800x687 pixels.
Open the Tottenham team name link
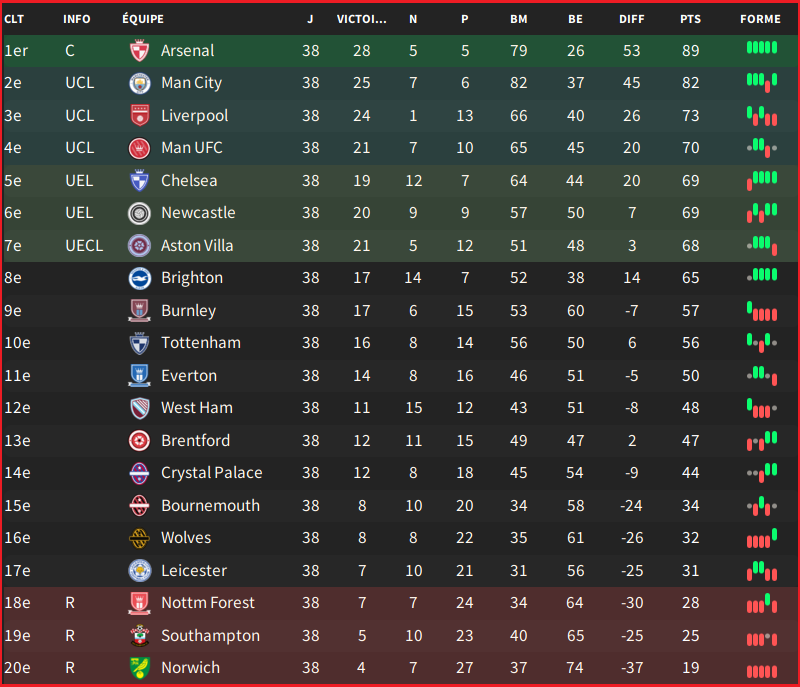(201, 343)
